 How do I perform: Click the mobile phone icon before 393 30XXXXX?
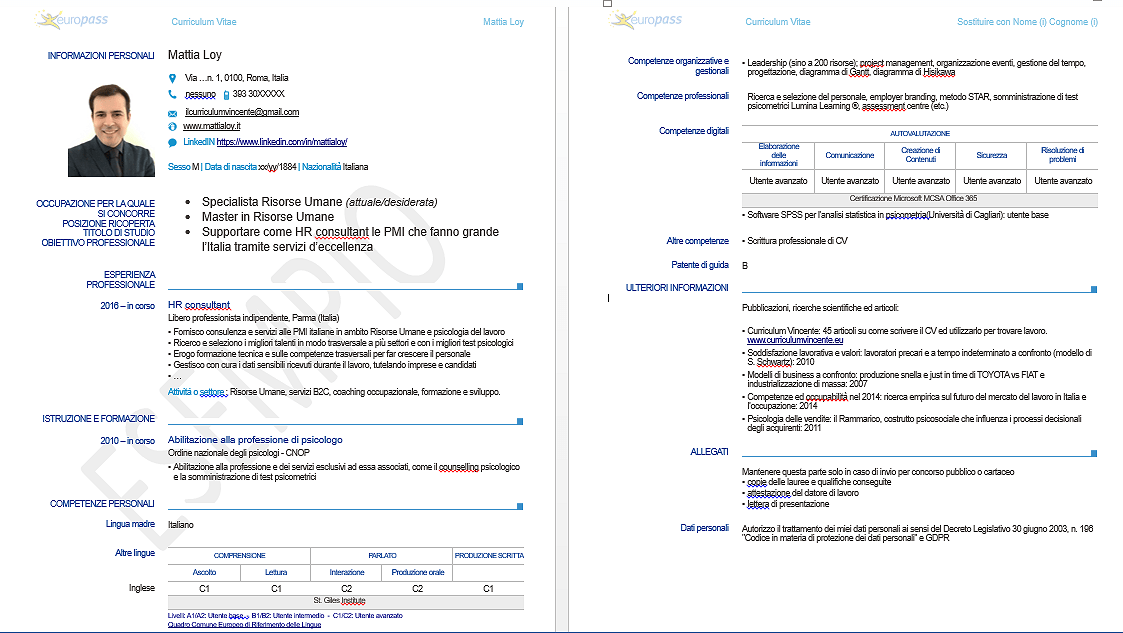point(226,95)
